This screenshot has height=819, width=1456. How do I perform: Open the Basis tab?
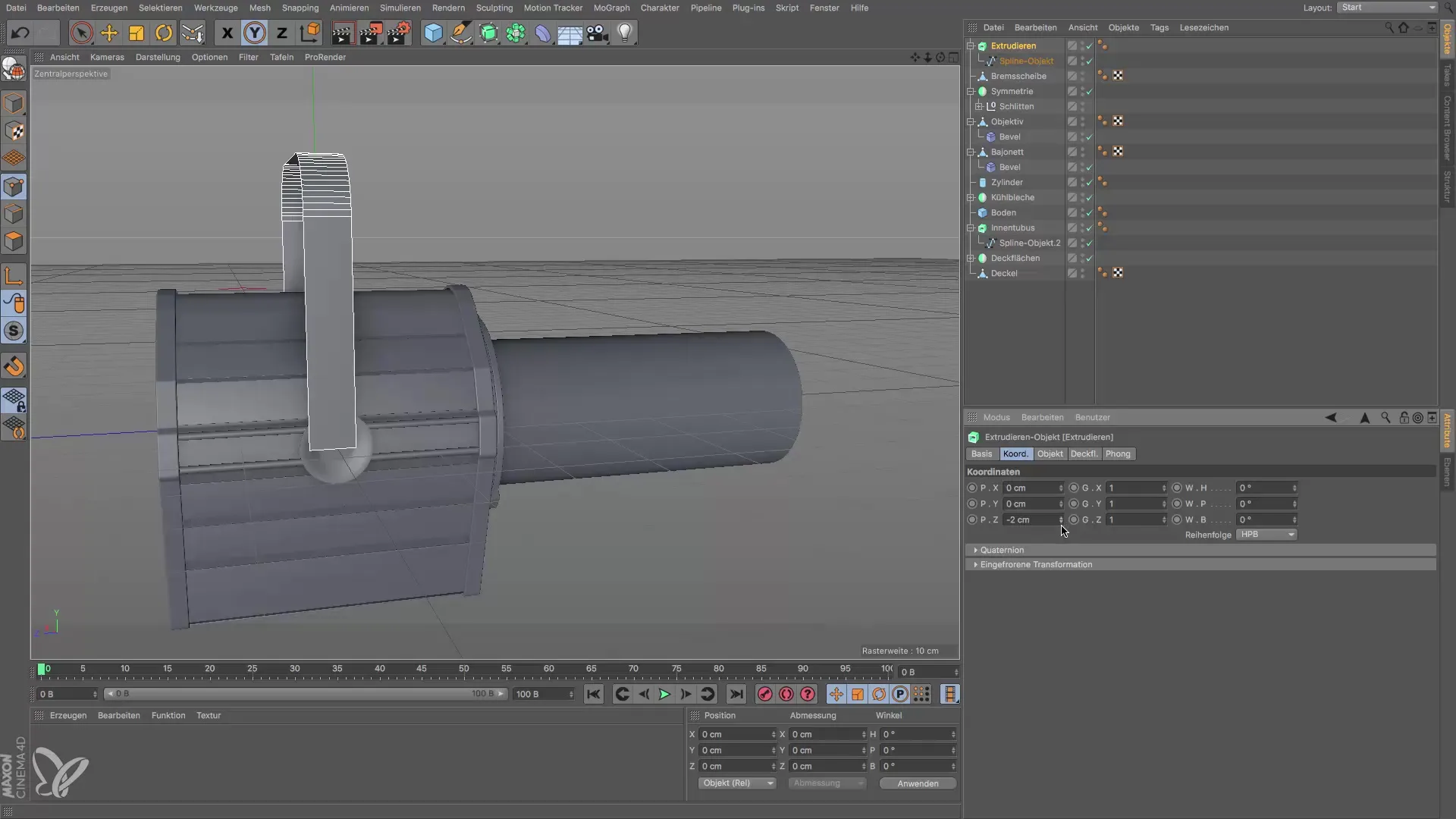[x=981, y=453]
